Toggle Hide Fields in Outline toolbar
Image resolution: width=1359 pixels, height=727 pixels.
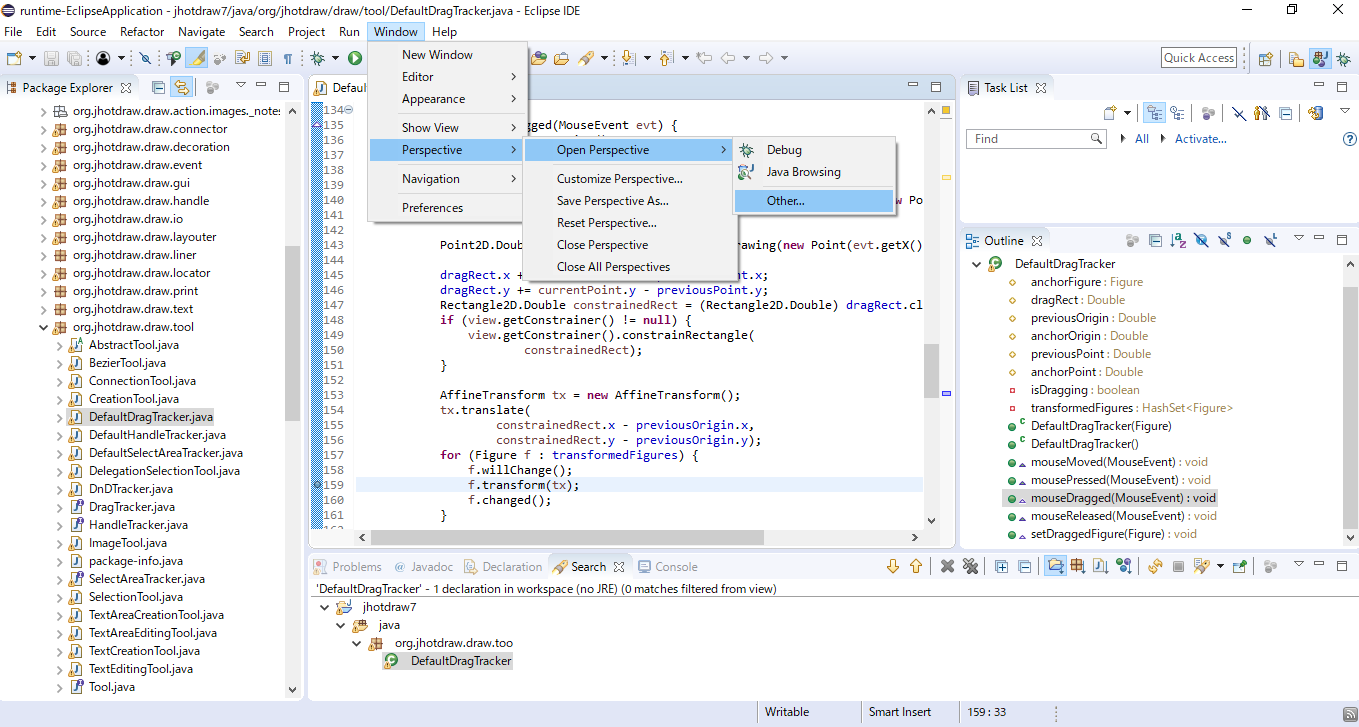tap(1201, 240)
